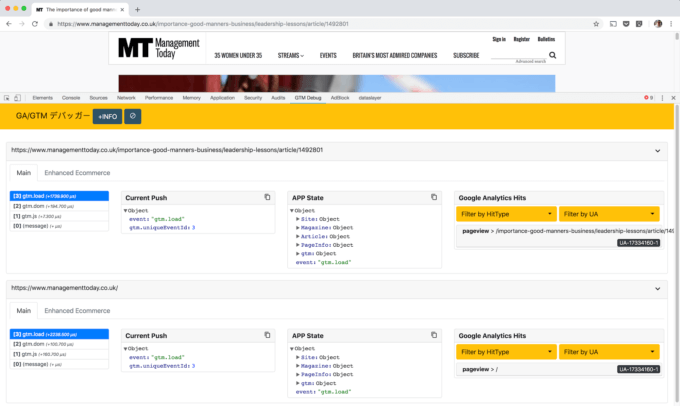This screenshot has height=406, width=680.
Task: Open the datalayer DevTools tab
Action: [x=370, y=98]
